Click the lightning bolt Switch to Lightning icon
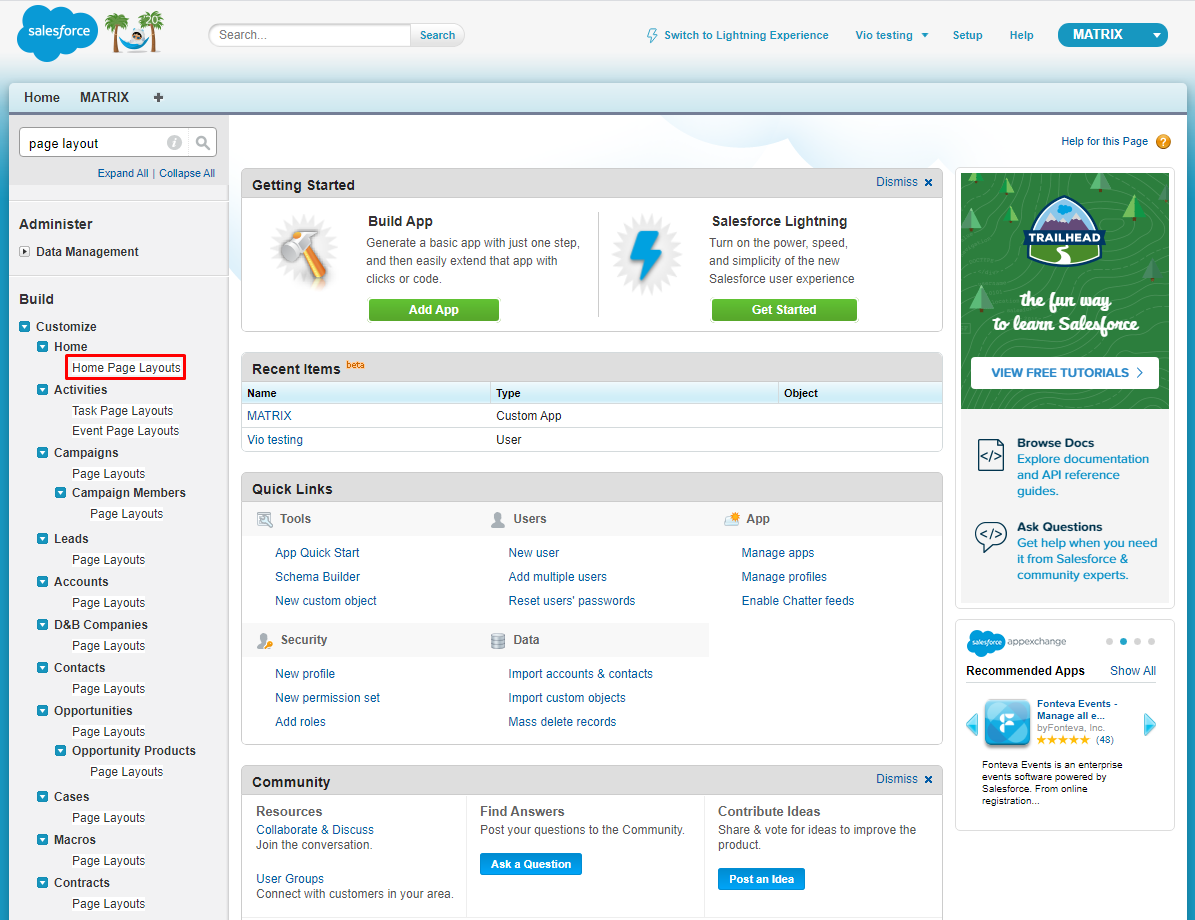The width and height of the screenshot is (1195, 920). pyautogui.click(x=652, y=35)
